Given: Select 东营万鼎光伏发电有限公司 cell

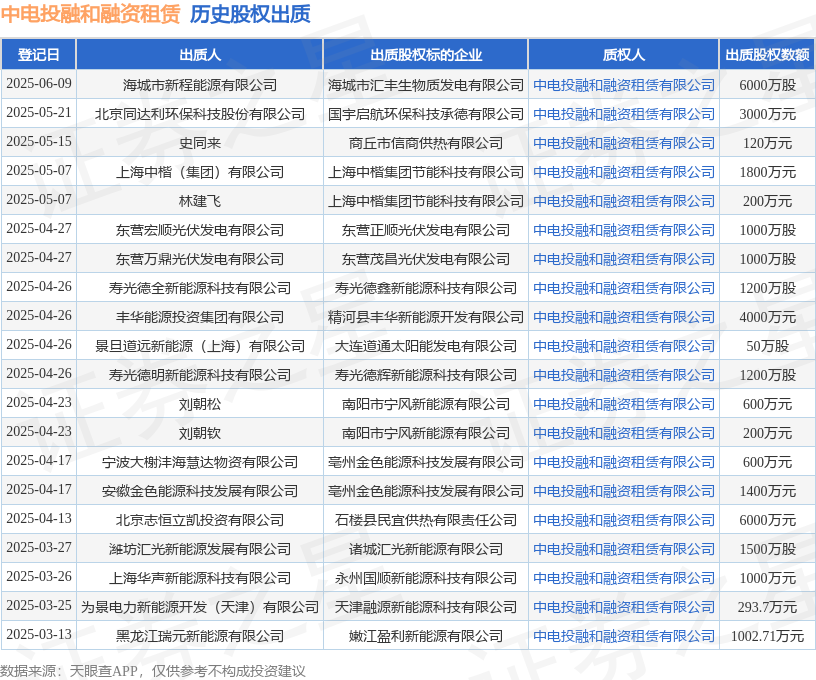Looking at the screenshot, I should point(200,259).
